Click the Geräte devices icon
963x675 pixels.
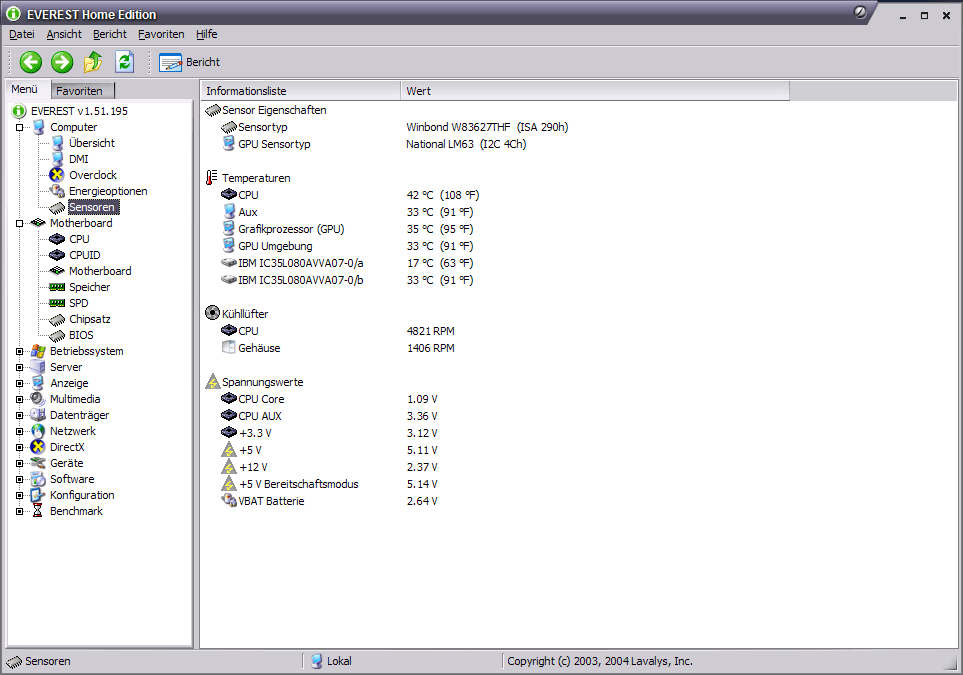point(38,463)
